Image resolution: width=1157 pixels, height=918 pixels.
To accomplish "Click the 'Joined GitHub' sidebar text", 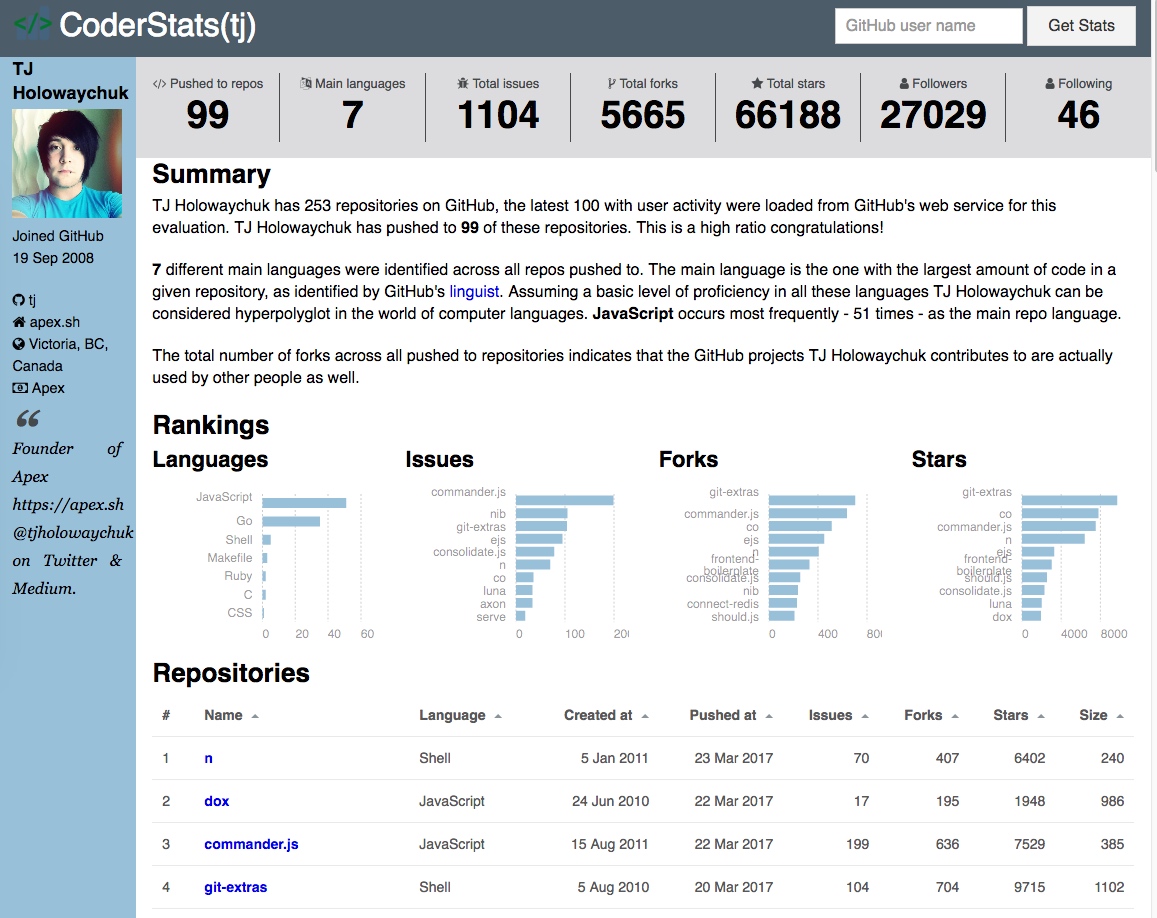I will click(58, 236).
